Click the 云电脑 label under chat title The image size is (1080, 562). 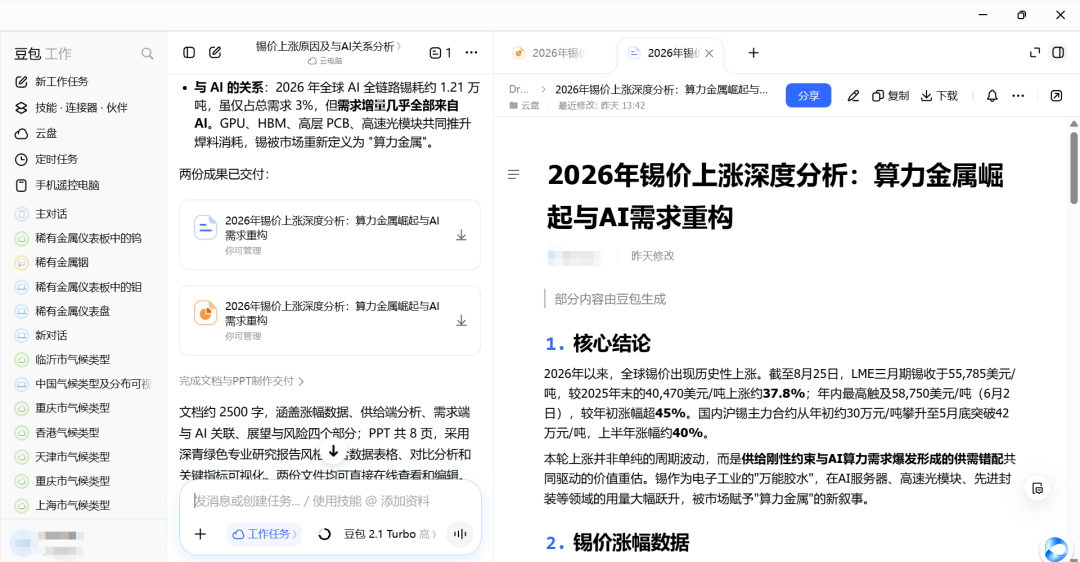[x=325, y=61]
